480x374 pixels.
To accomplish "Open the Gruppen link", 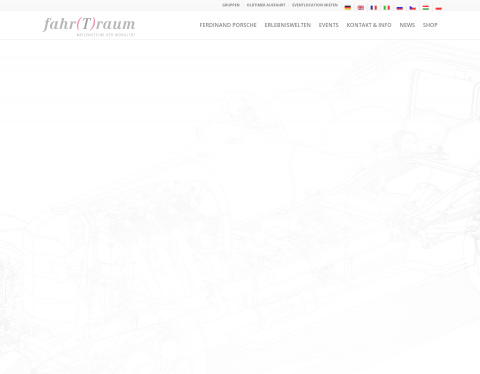I will click(231, 5).
